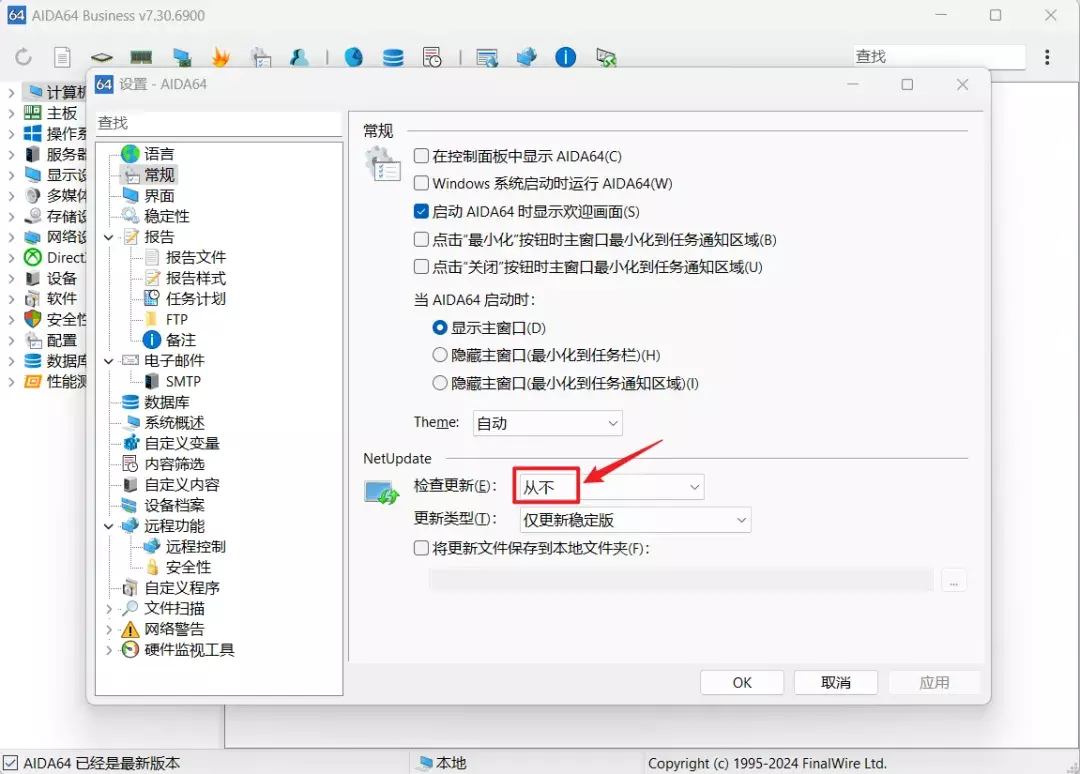Launch the System Stability Test flame icon
1080x774 pixels.
point(220,56)
